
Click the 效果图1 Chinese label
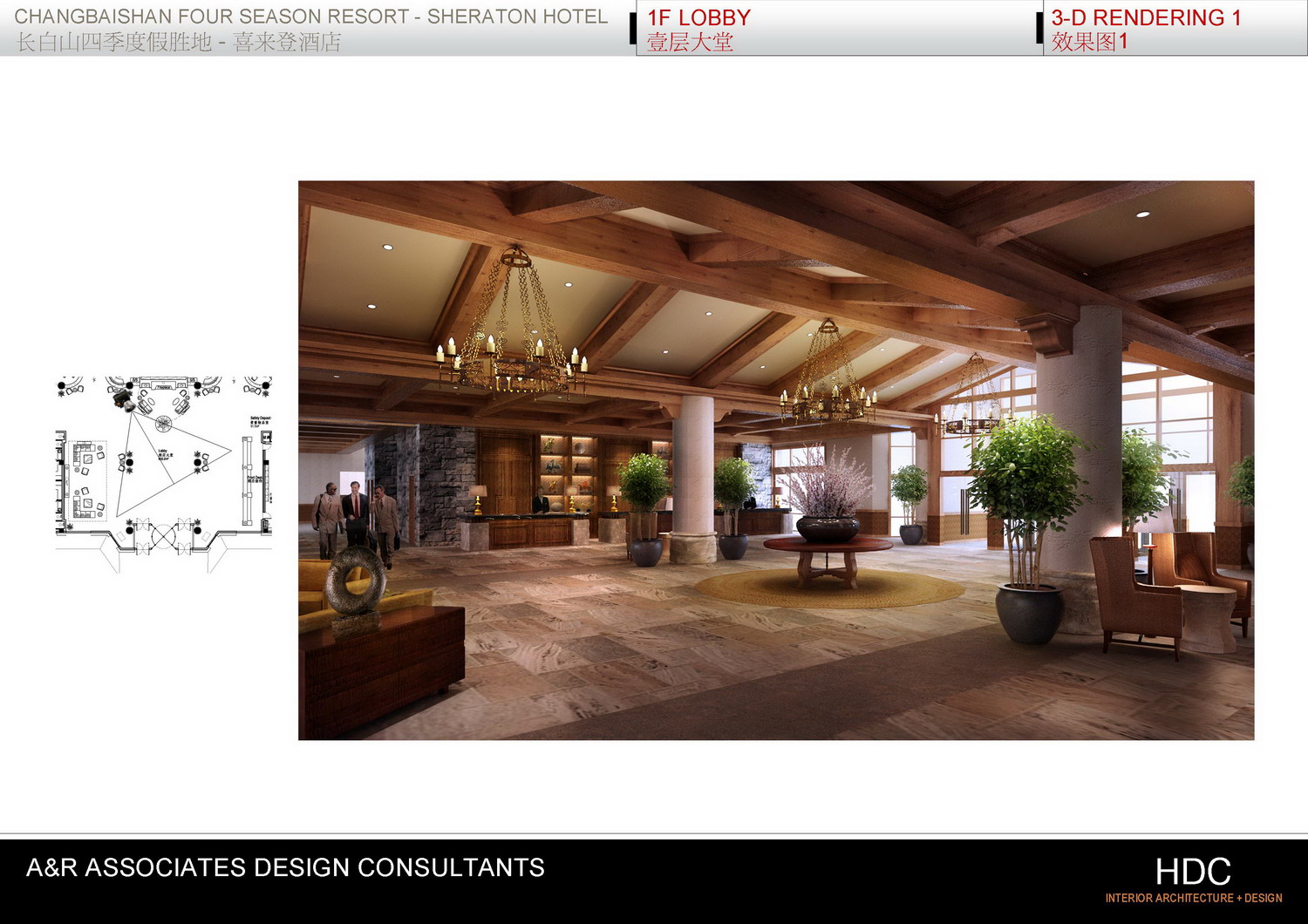[1089, 42]
